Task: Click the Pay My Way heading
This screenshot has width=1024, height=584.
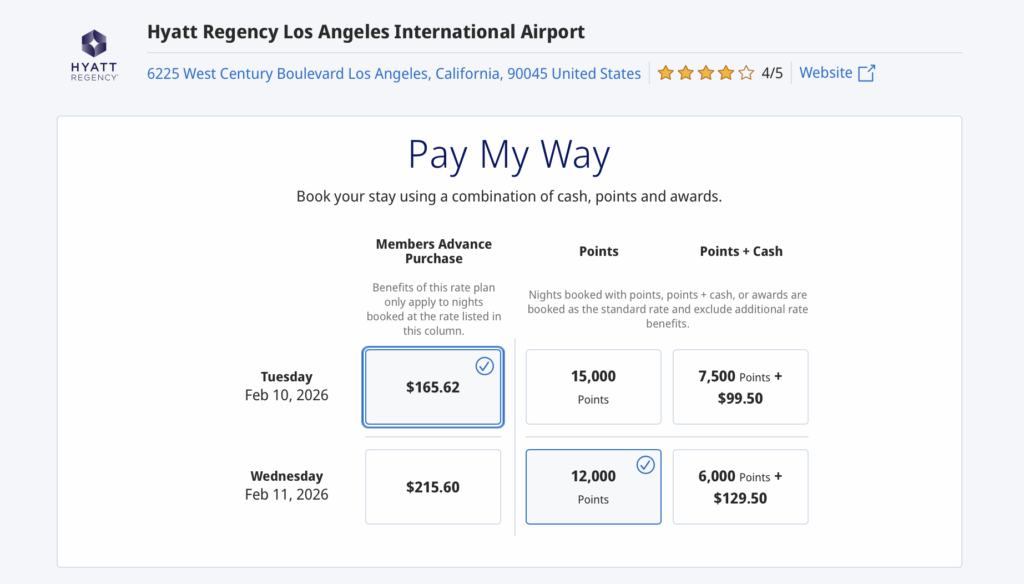Action: pos(509,155)
